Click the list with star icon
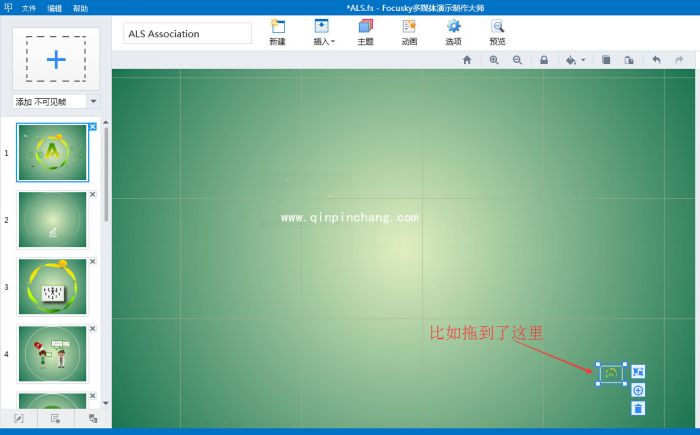Viewport: 700px width, 435px height. (x=55, y=418)
